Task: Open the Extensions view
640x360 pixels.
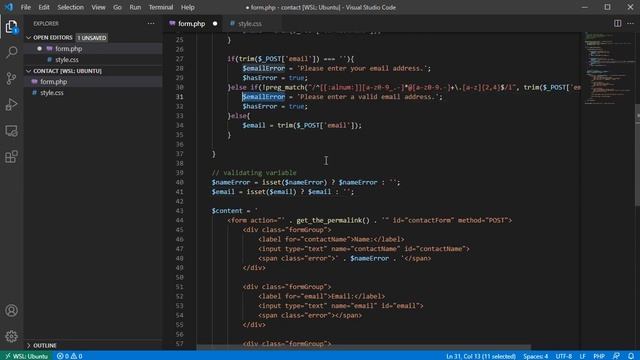Action: pyautogui.click(x=11, y=157)
